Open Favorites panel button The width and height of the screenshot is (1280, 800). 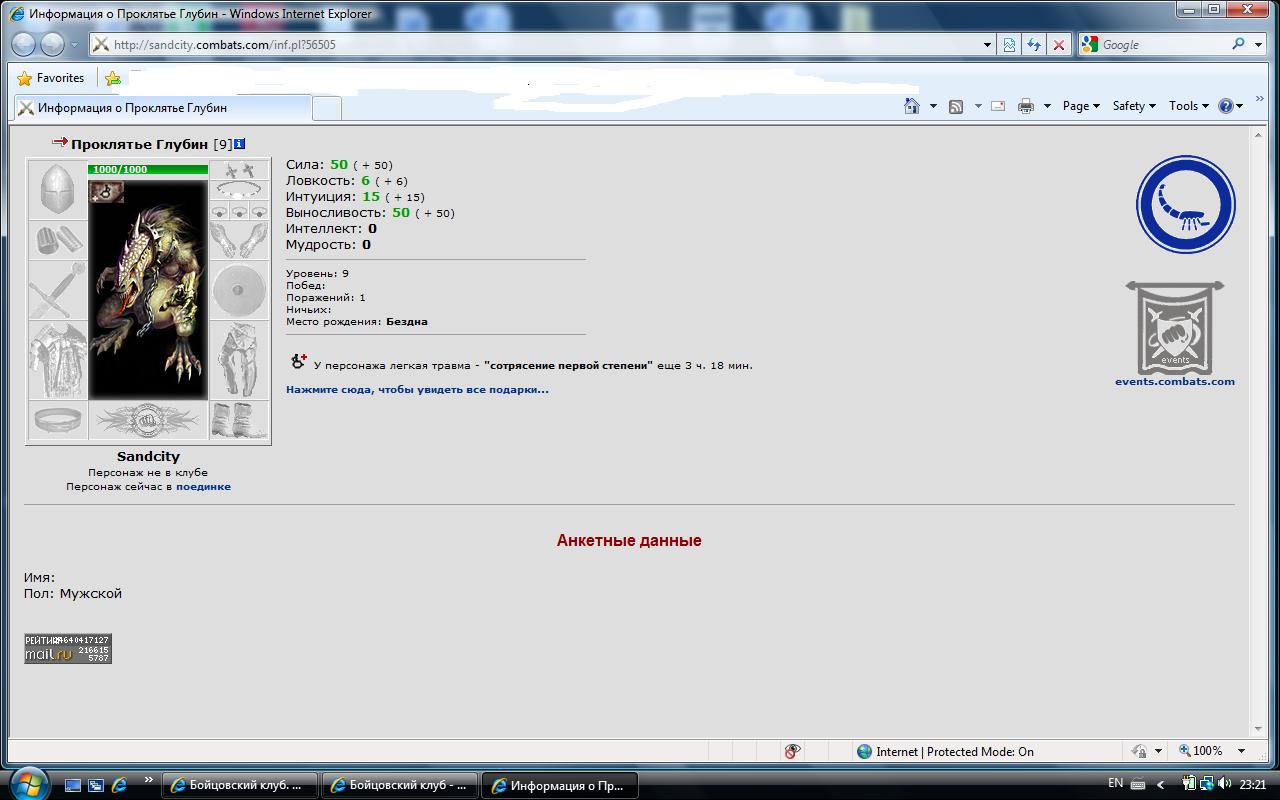(x=50, y=78)
